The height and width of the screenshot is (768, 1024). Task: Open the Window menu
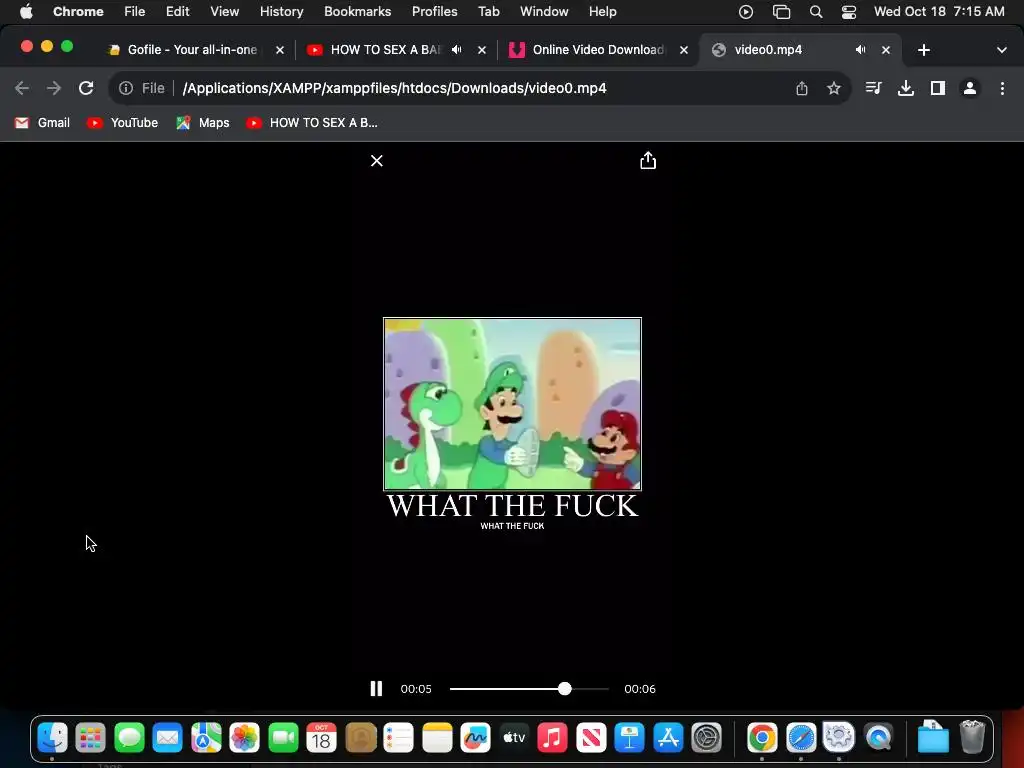544,12
